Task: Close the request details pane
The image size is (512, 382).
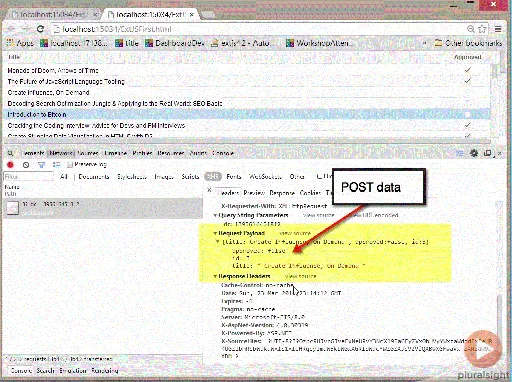Action: point(209,190)
